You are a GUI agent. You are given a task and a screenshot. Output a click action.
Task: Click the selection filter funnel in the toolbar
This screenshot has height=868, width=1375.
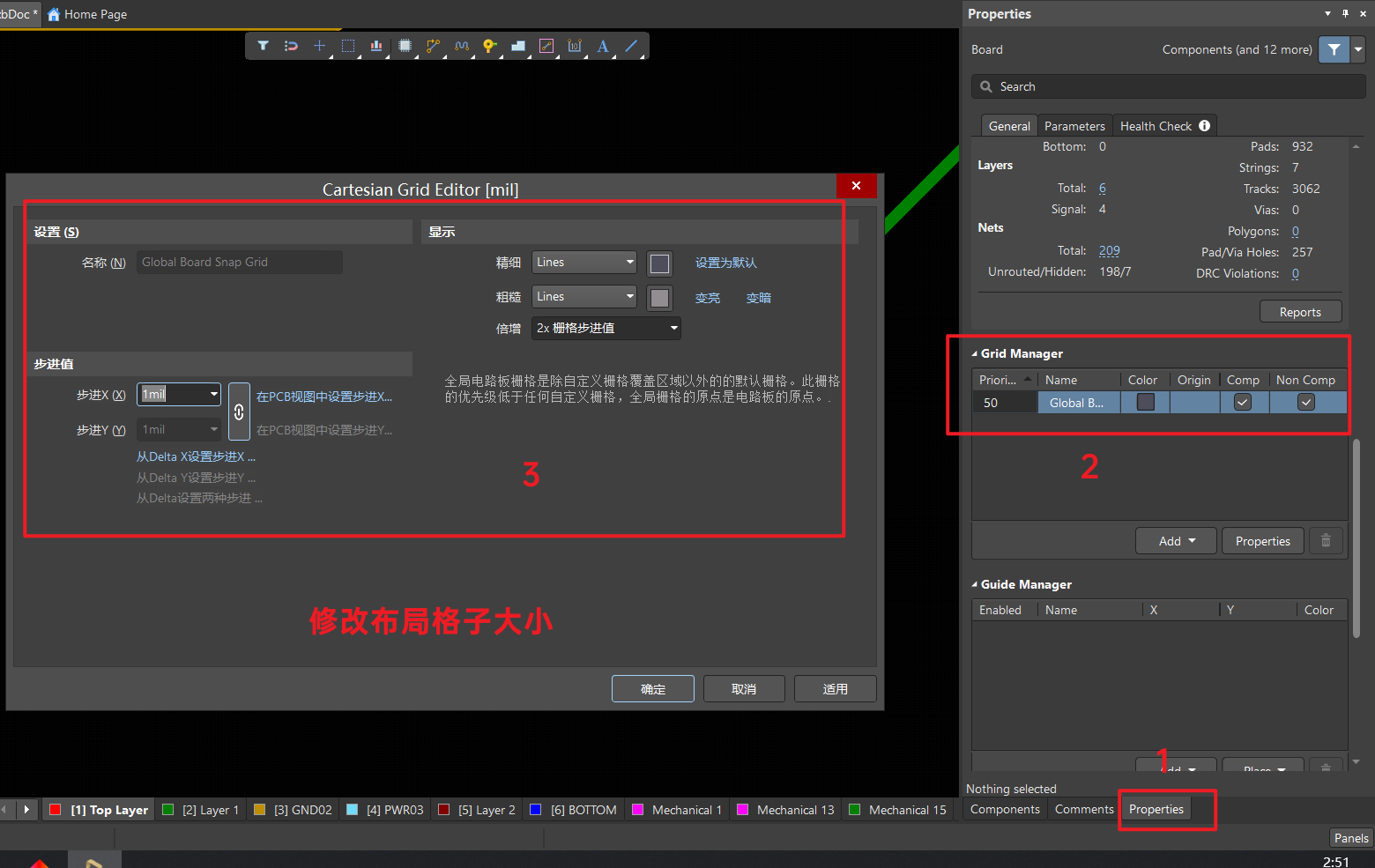coord(263,46)
